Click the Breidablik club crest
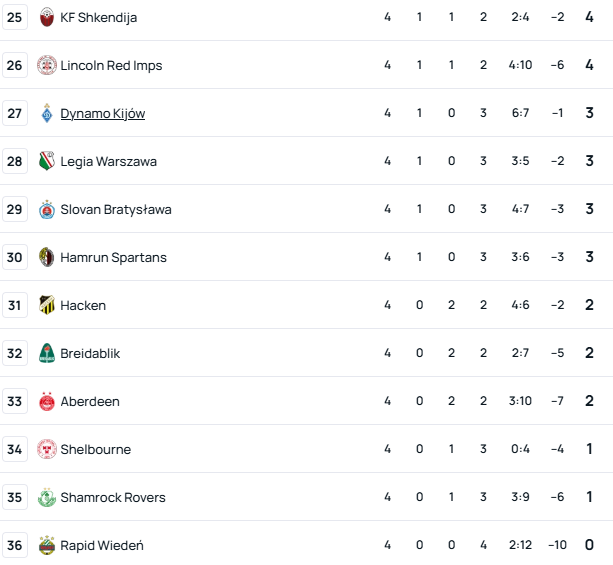Screen dimensions: 613x565 (47, 353)
